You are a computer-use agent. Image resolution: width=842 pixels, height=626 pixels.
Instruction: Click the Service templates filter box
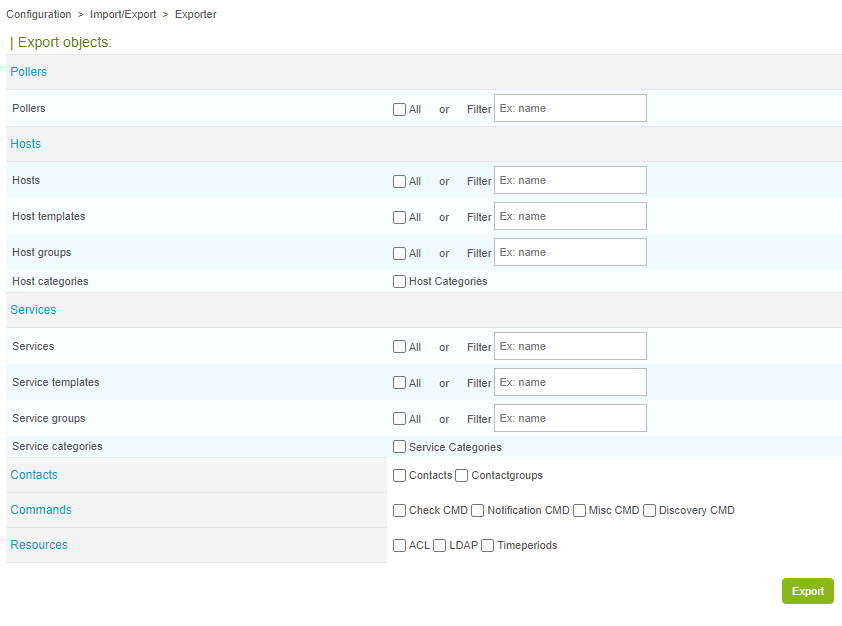(x=570, y=383)
